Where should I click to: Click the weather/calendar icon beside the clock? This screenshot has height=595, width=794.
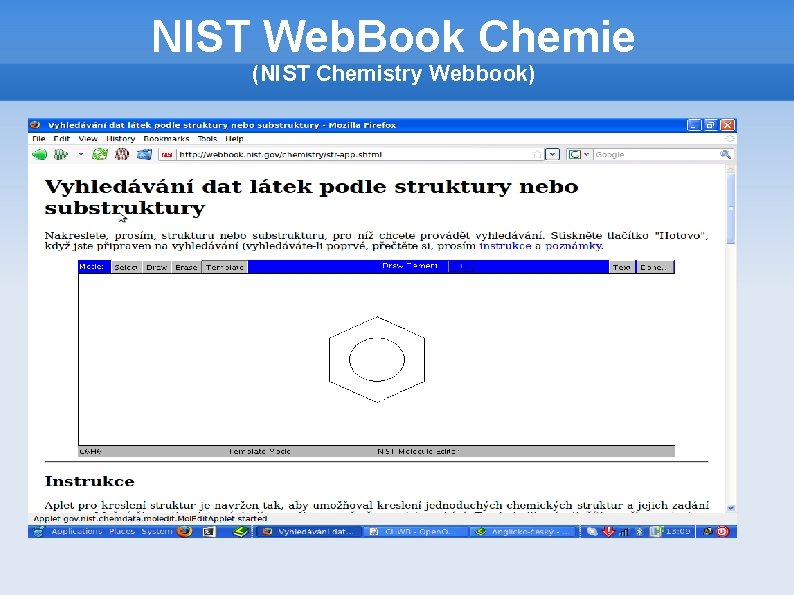pyautogui.click(x=656, y=531)
